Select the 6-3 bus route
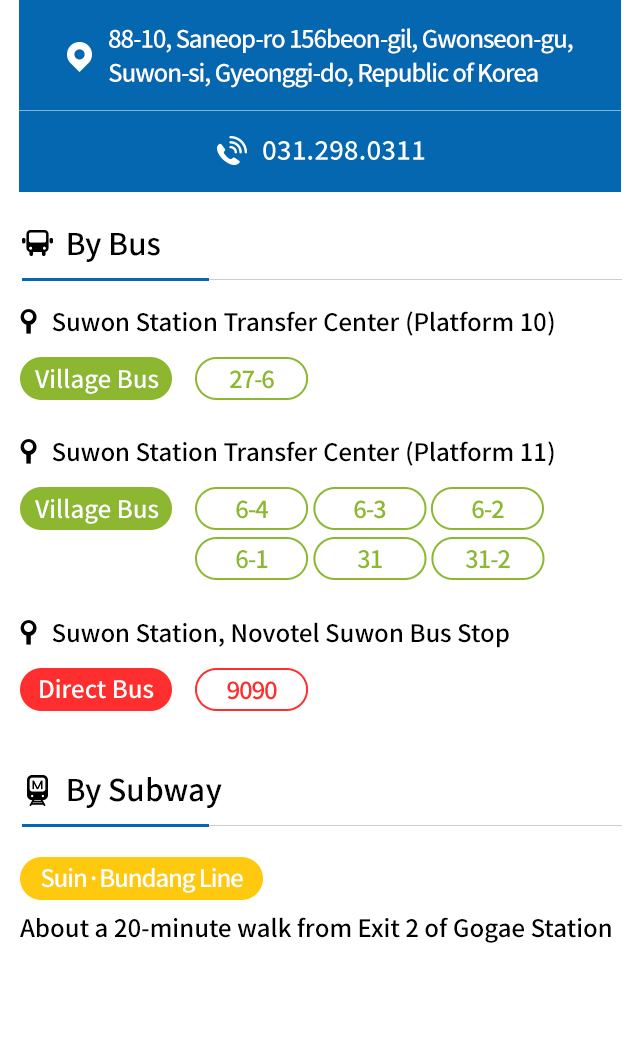Image resolution: width=640 pixels, height=1037 pixels. click(x=370, y=509)
